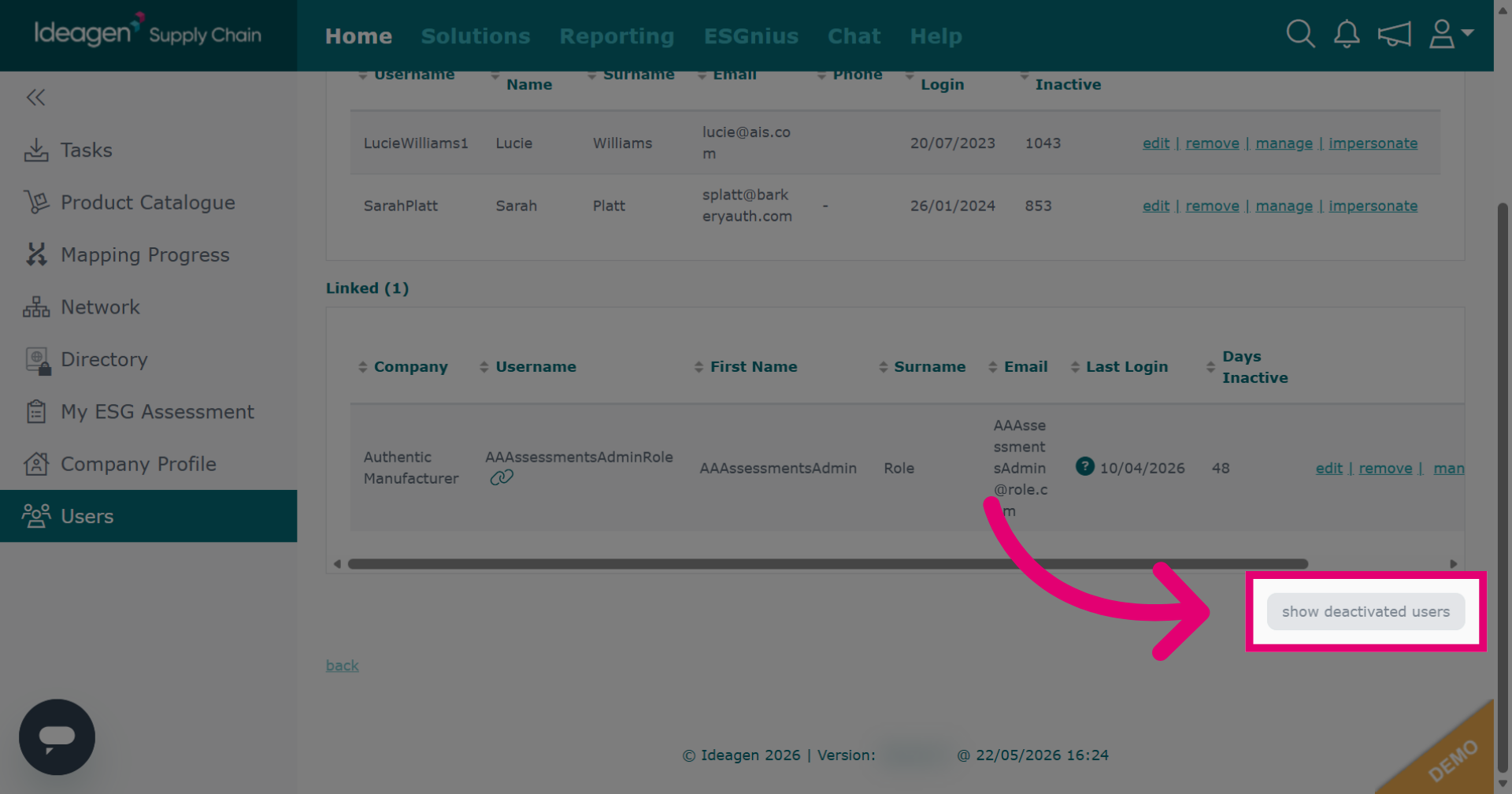Sort linked table by First Name
Screen dimensions: 1512x794
746,367
